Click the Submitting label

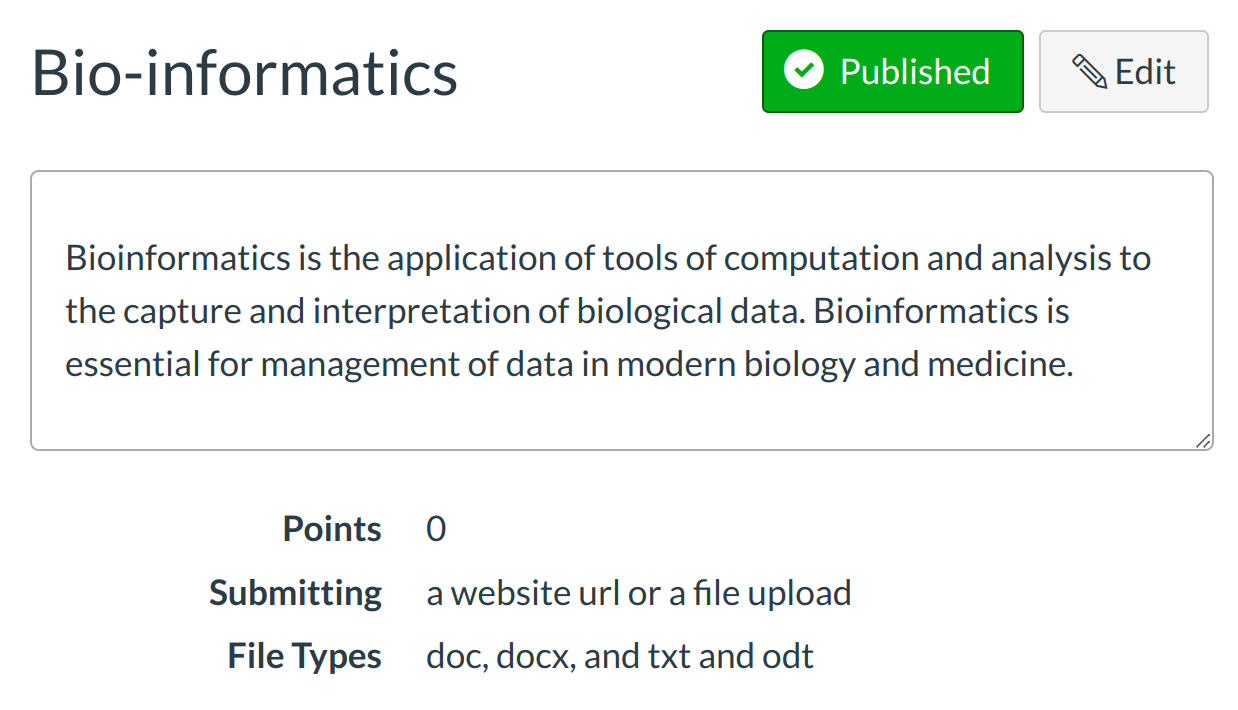coord(295,593)
